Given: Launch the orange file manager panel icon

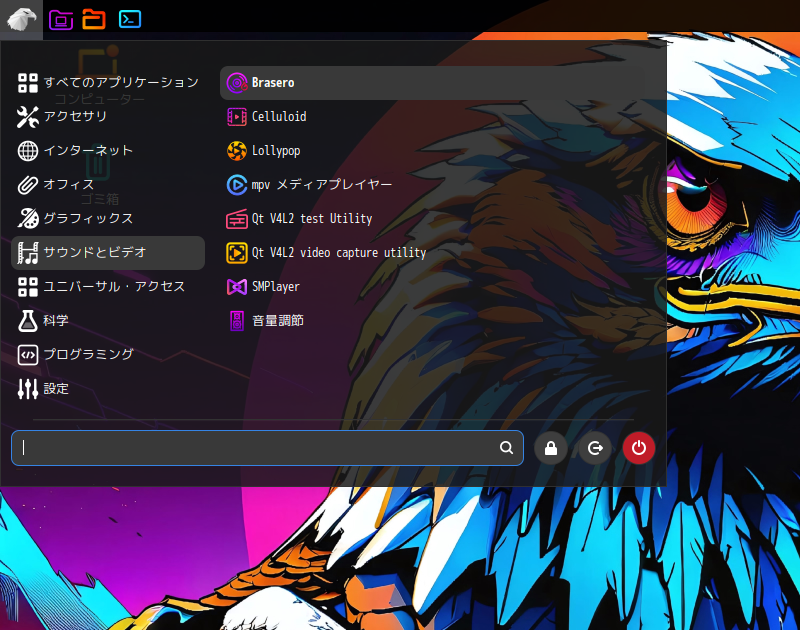Looking at the screenshot, I should tap(94, 19).
